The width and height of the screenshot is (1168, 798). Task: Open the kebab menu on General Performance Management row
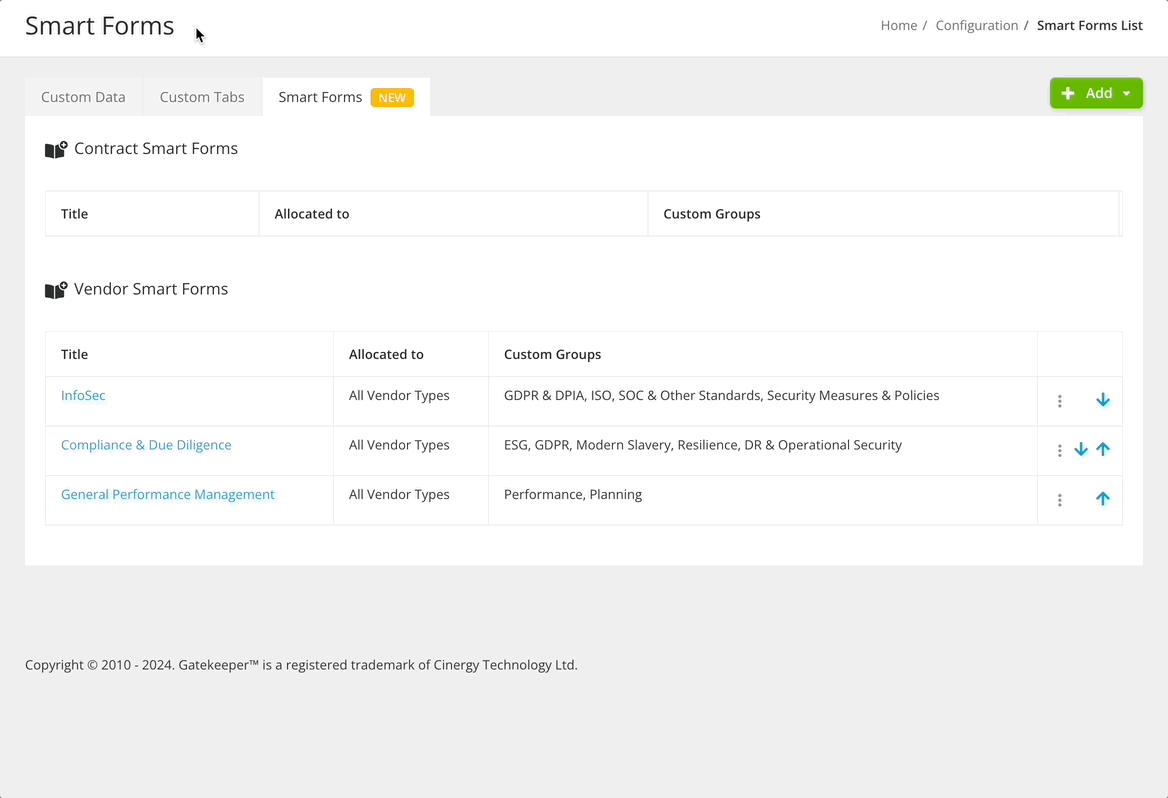pyautogui.click(x=1059, y=499)
